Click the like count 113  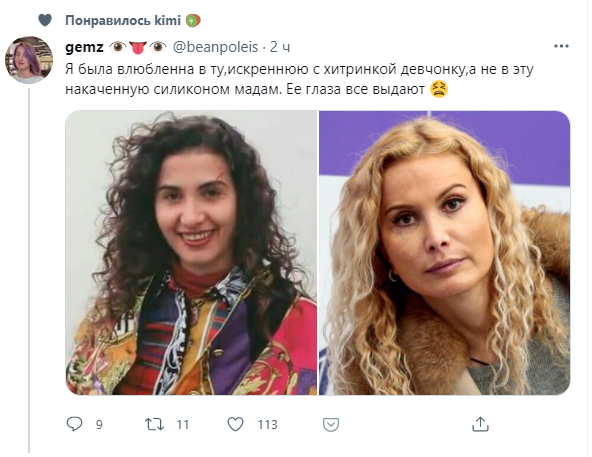pos(267,425)
